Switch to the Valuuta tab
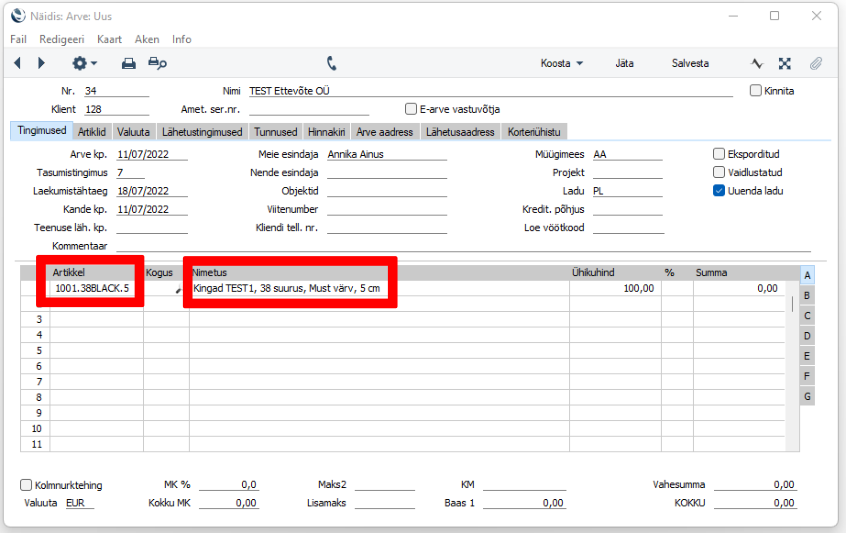 tap(133, 132)
